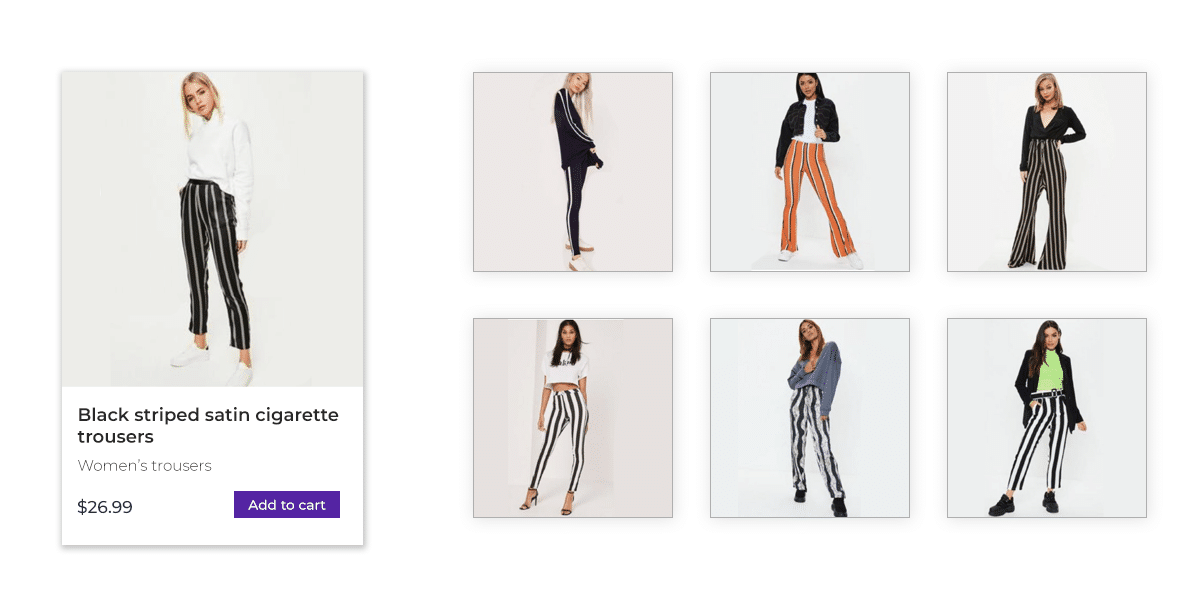1200x600 pixels.
Task: Choose the white crop top striped trousers thumbnail
Action: coord(573,418)
